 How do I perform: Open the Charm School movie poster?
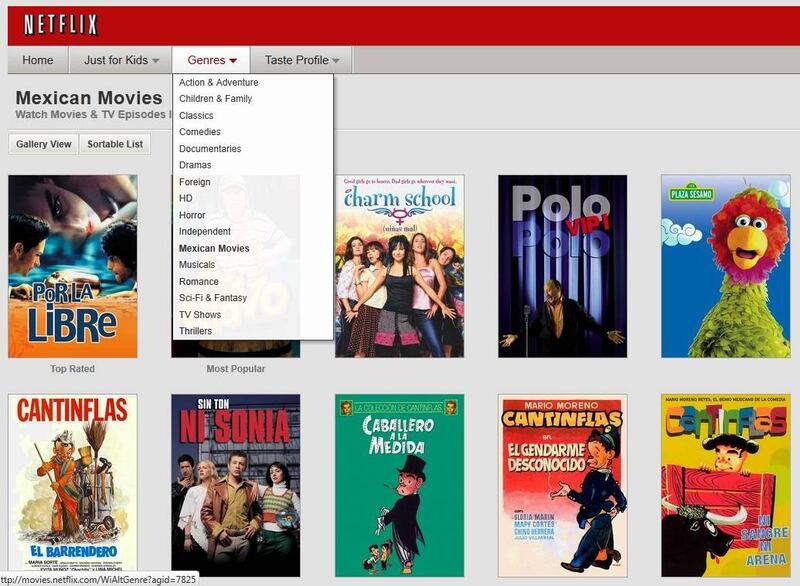(x=399, y=266)
